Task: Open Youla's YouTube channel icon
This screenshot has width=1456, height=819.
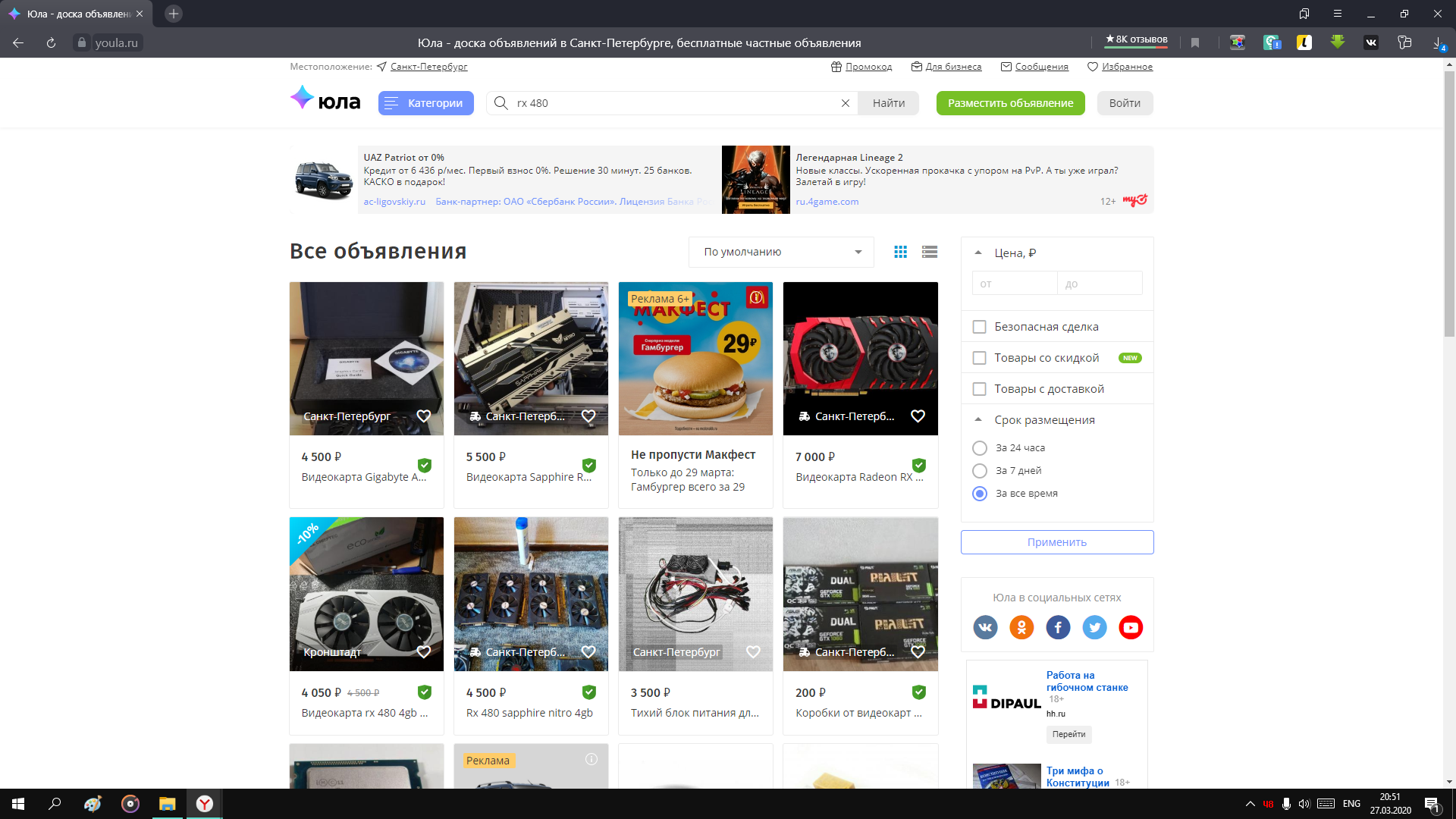Action: pyautogui.click(x=1130, y=627)
